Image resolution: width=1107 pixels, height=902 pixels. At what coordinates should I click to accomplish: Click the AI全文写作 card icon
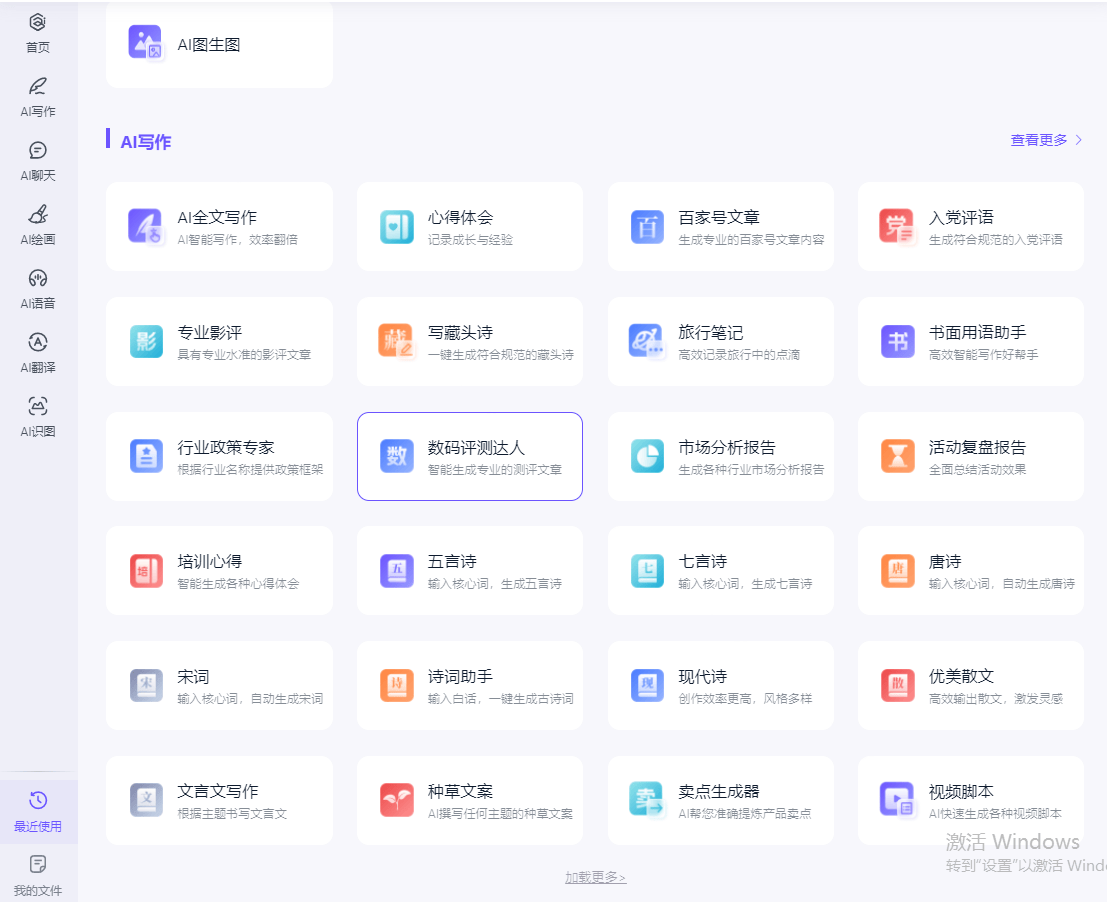[145, 226]
